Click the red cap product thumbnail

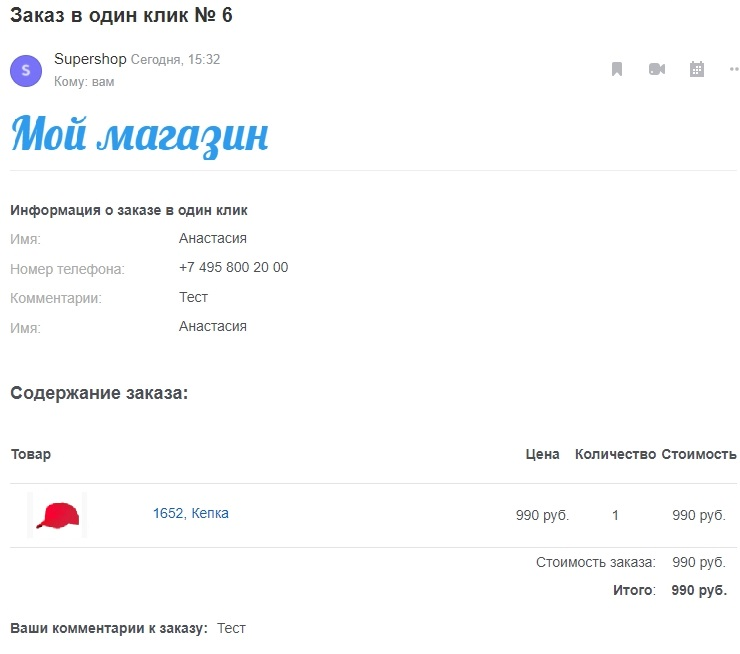tap(58, 515)
